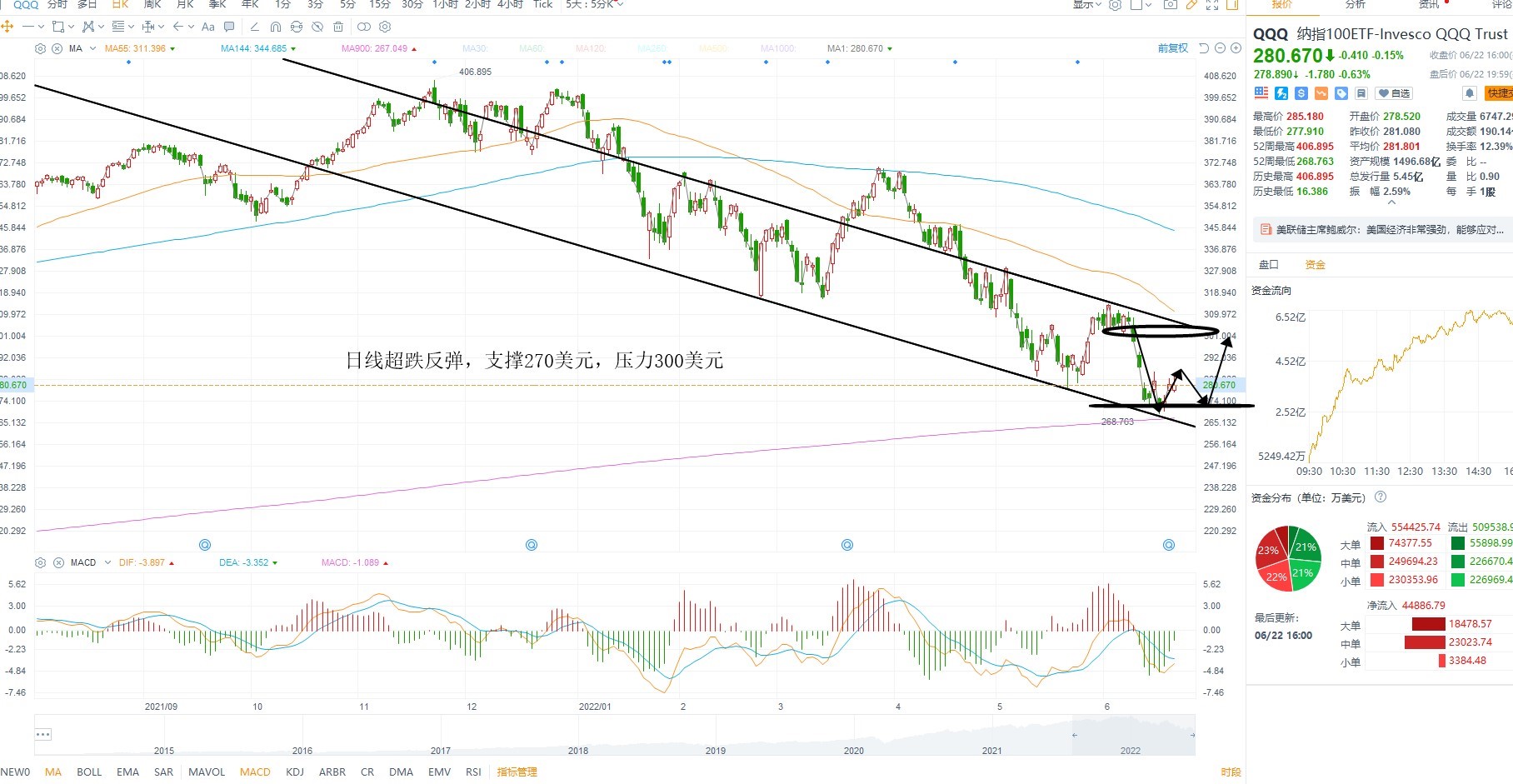Select the eraser drawing tool

click(254, 27)
